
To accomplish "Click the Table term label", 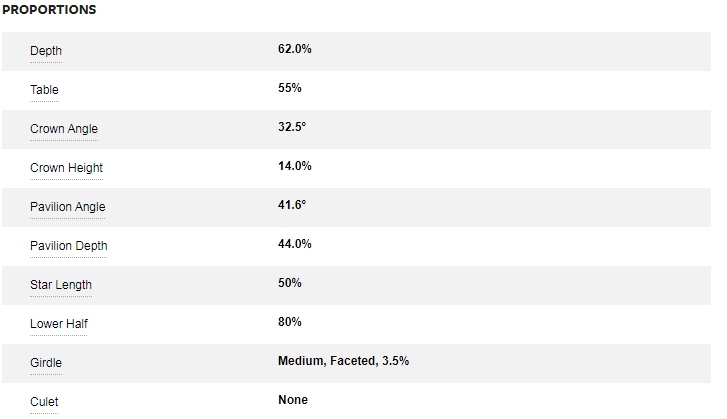I will (45, 90).
